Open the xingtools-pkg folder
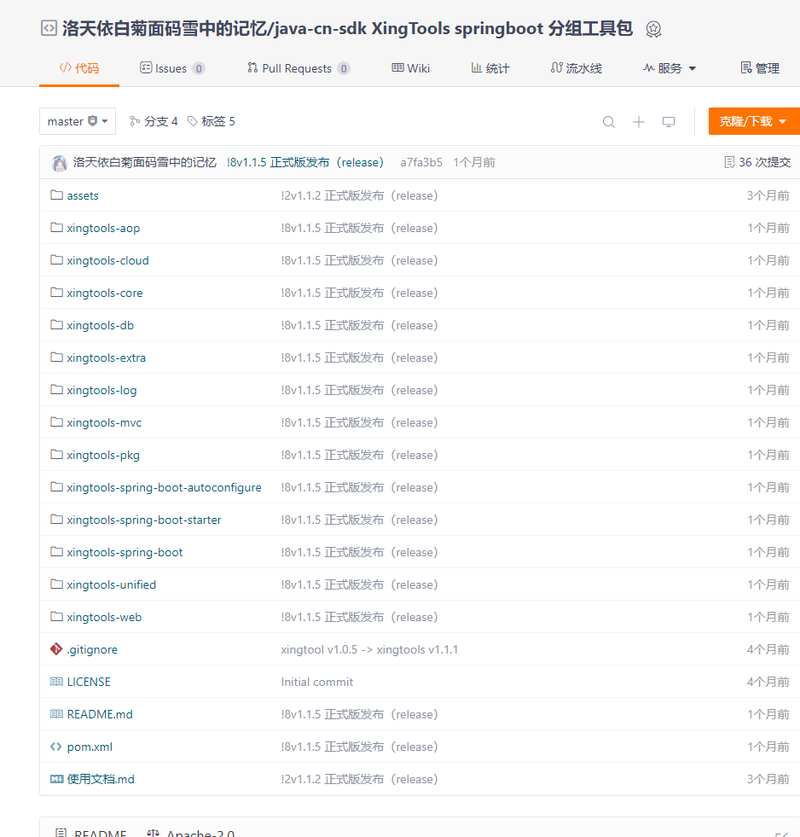Screen dimensions: 800x837 coord(103,455)
